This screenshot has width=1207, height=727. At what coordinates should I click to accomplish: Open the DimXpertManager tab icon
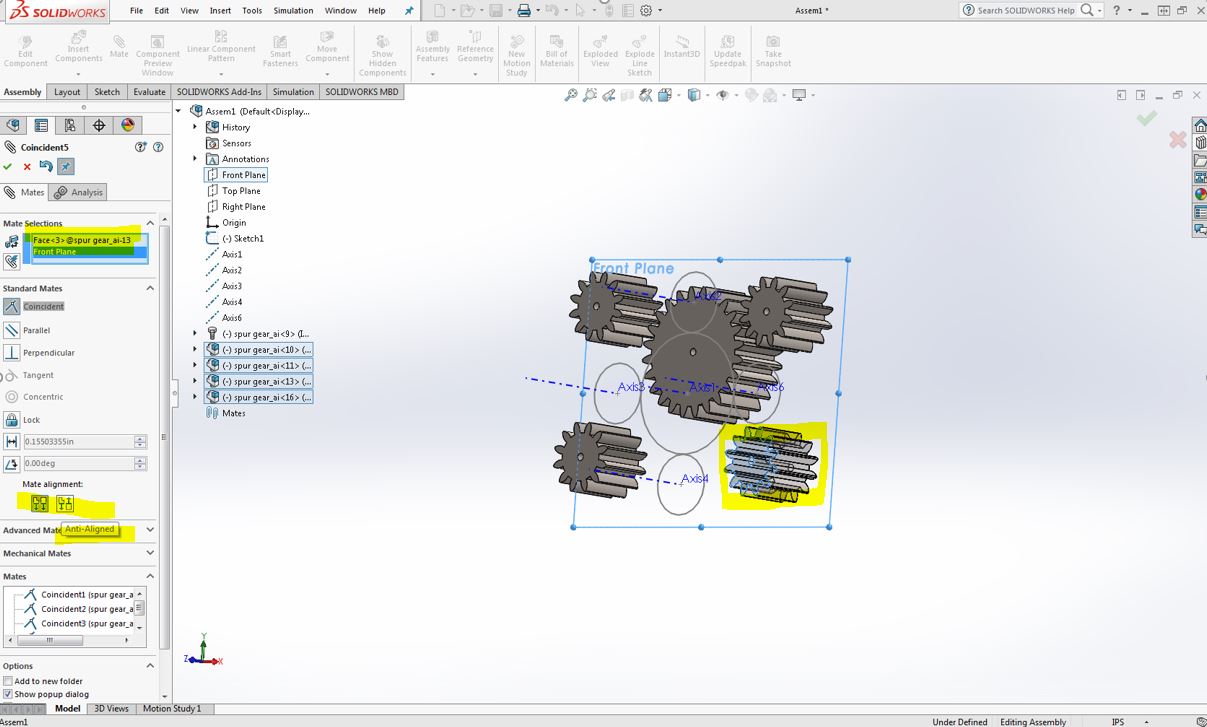point(99,125)
